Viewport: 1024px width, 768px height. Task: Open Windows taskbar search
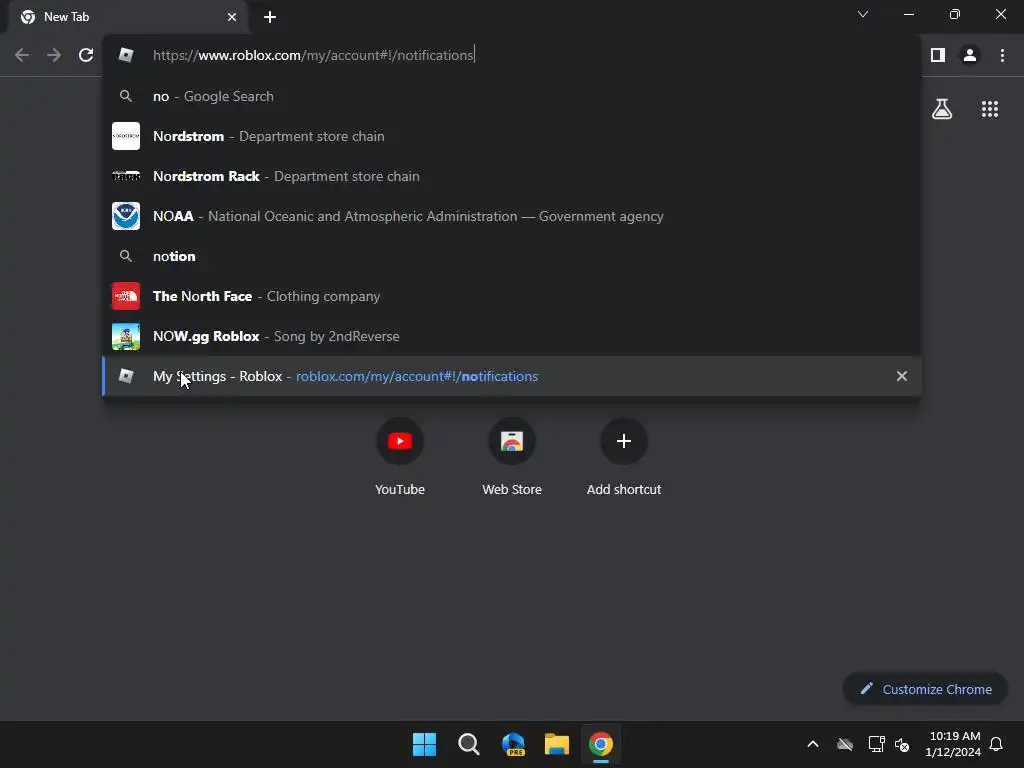coord(468,744)
